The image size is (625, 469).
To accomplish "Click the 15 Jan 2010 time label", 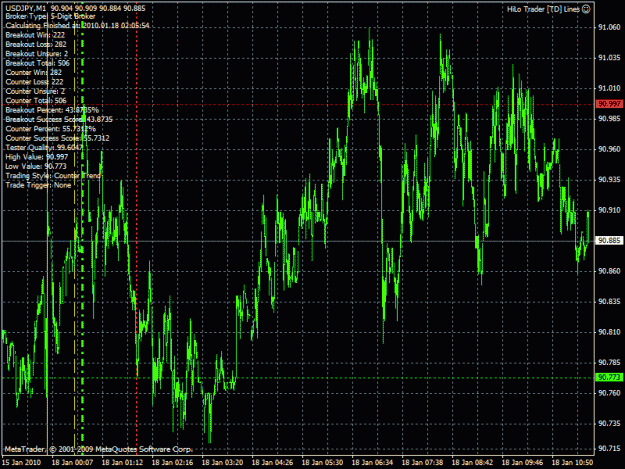I will (22, 462).
